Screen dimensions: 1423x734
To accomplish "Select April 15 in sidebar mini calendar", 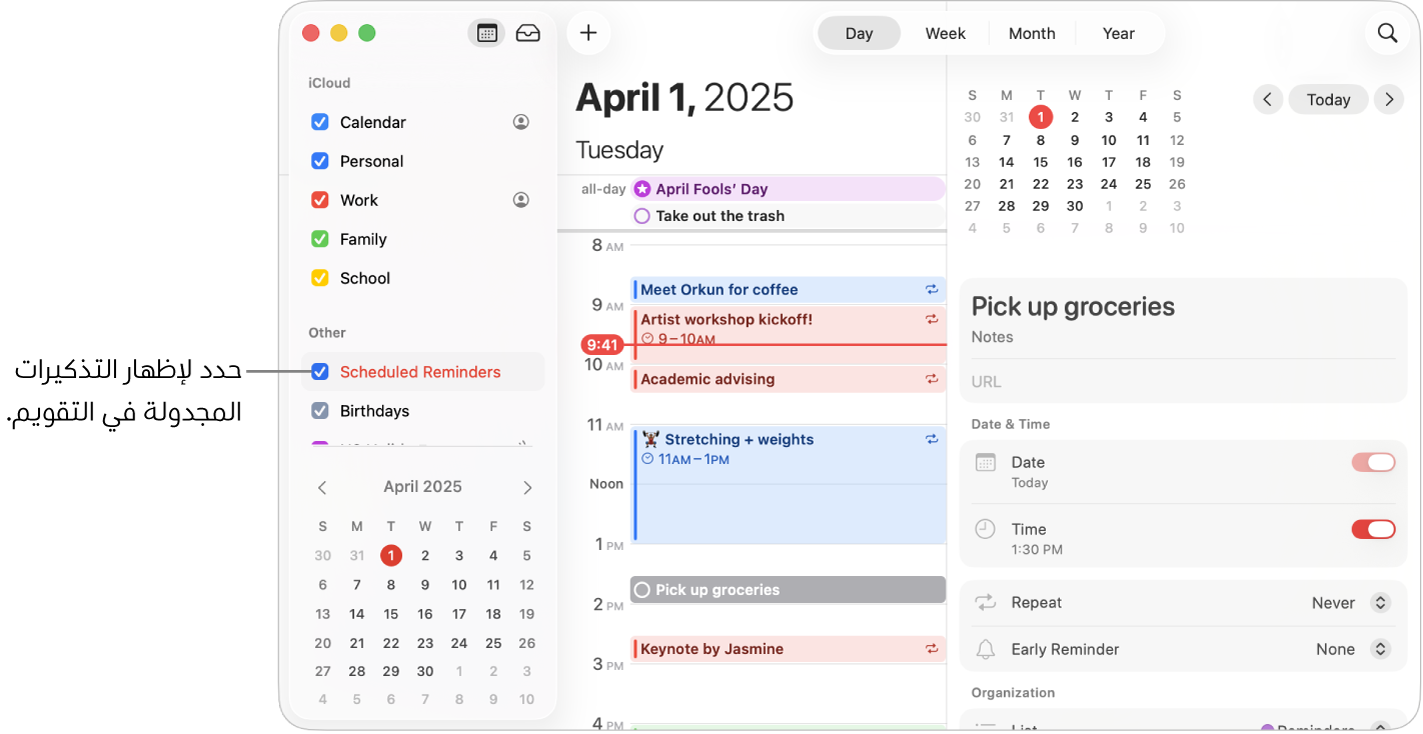I will point(391,614).
